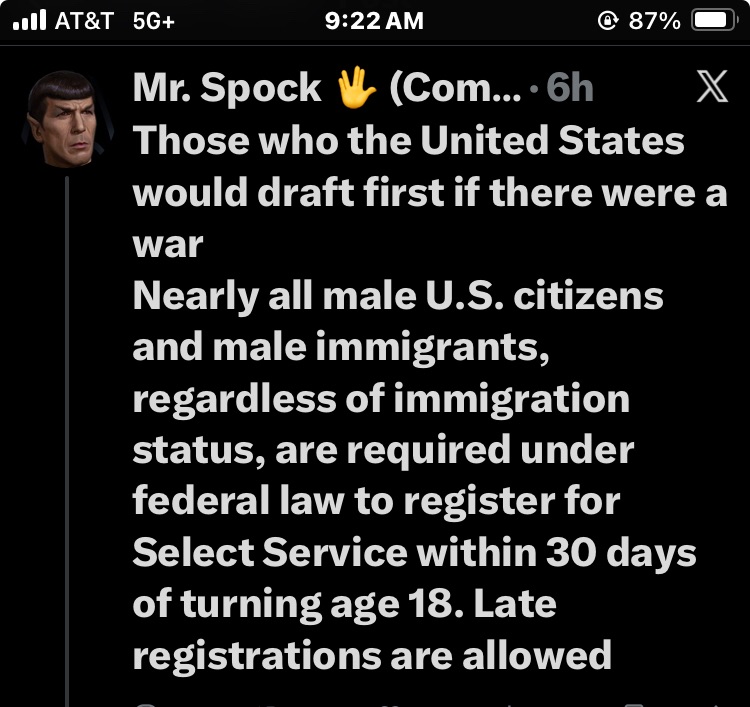Tap the "Those who the United States" line
The width and height of the screenshot is (750, 707).
(x=408, y=141)
